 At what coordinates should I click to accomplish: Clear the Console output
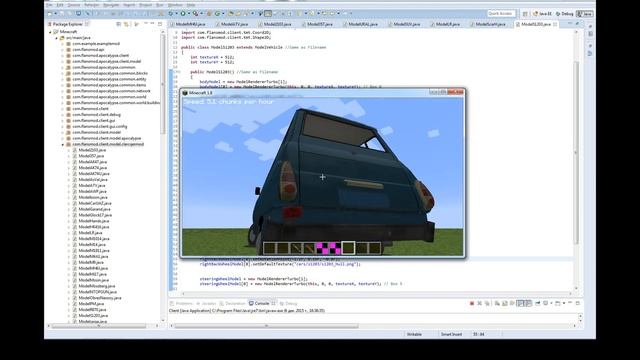click(x=497, y=303)
